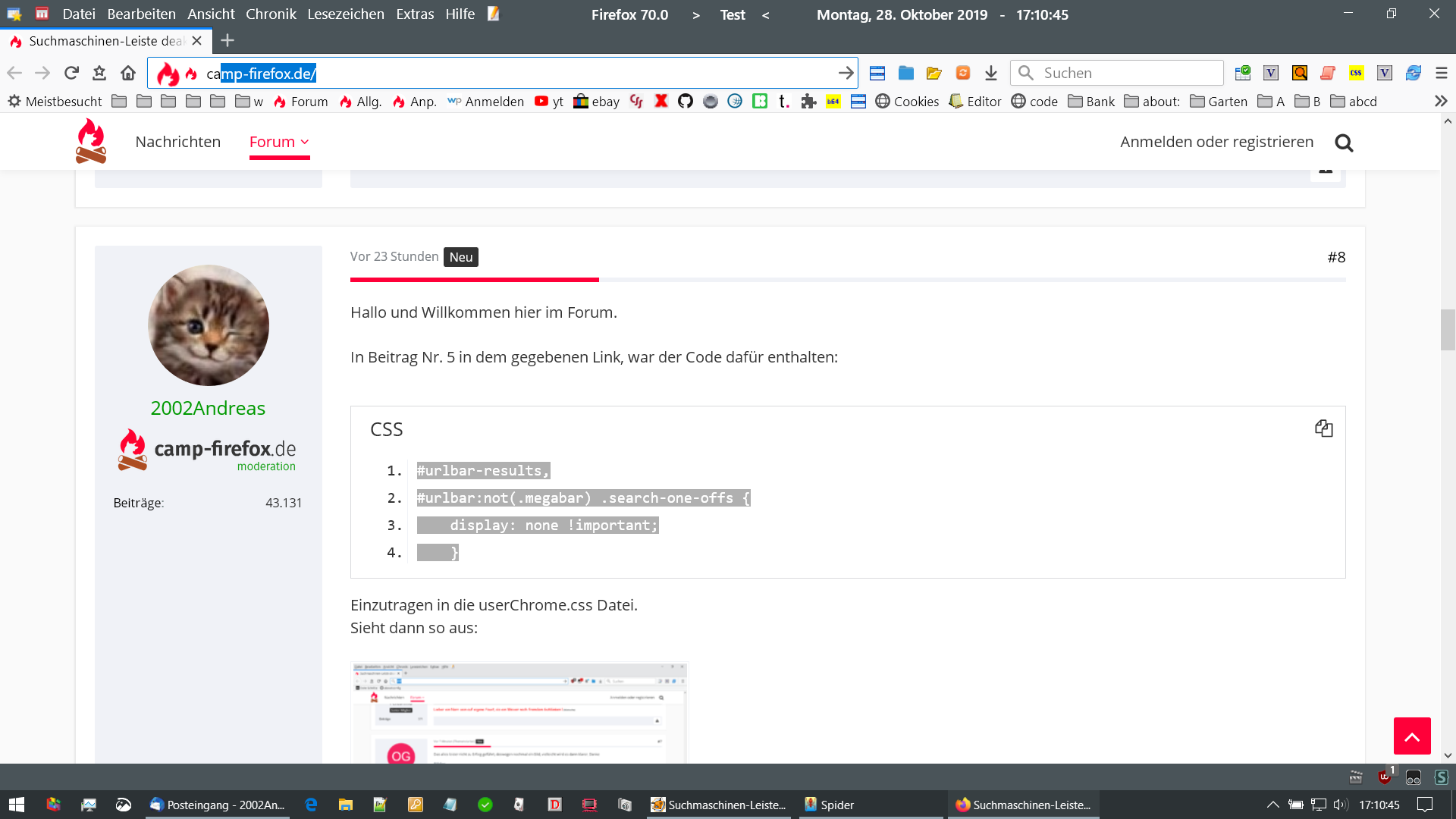Click the reload page icon
Image resolution: width=1456 pixels, height=819 pixels.
[x=71, y=73]
